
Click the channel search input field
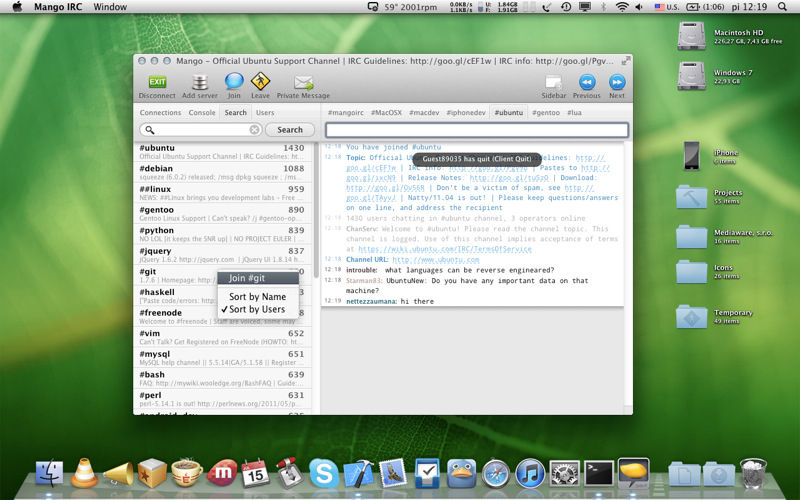pos(201,130)
